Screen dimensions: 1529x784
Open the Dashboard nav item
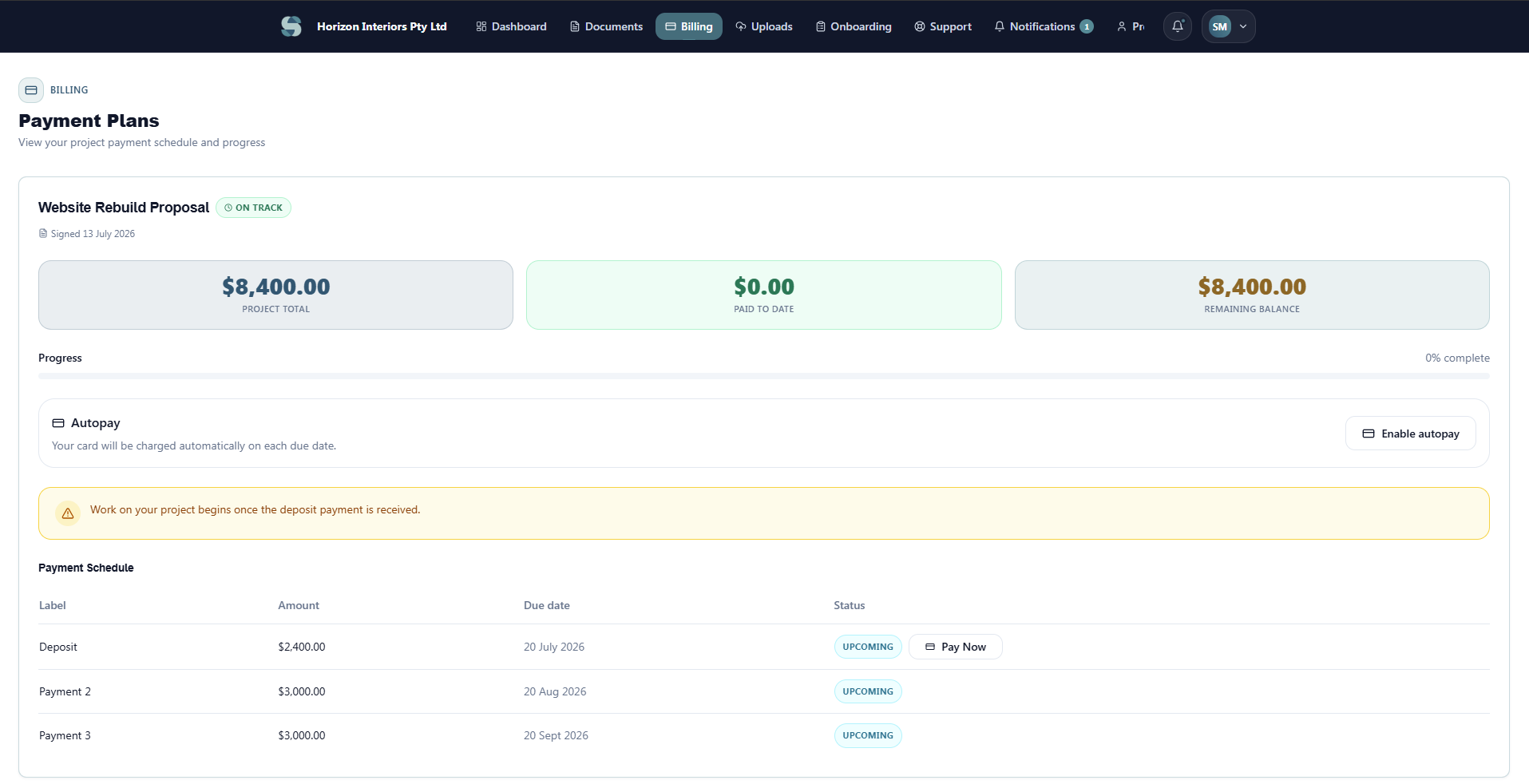pyautogui.click(x=511, y=26)
